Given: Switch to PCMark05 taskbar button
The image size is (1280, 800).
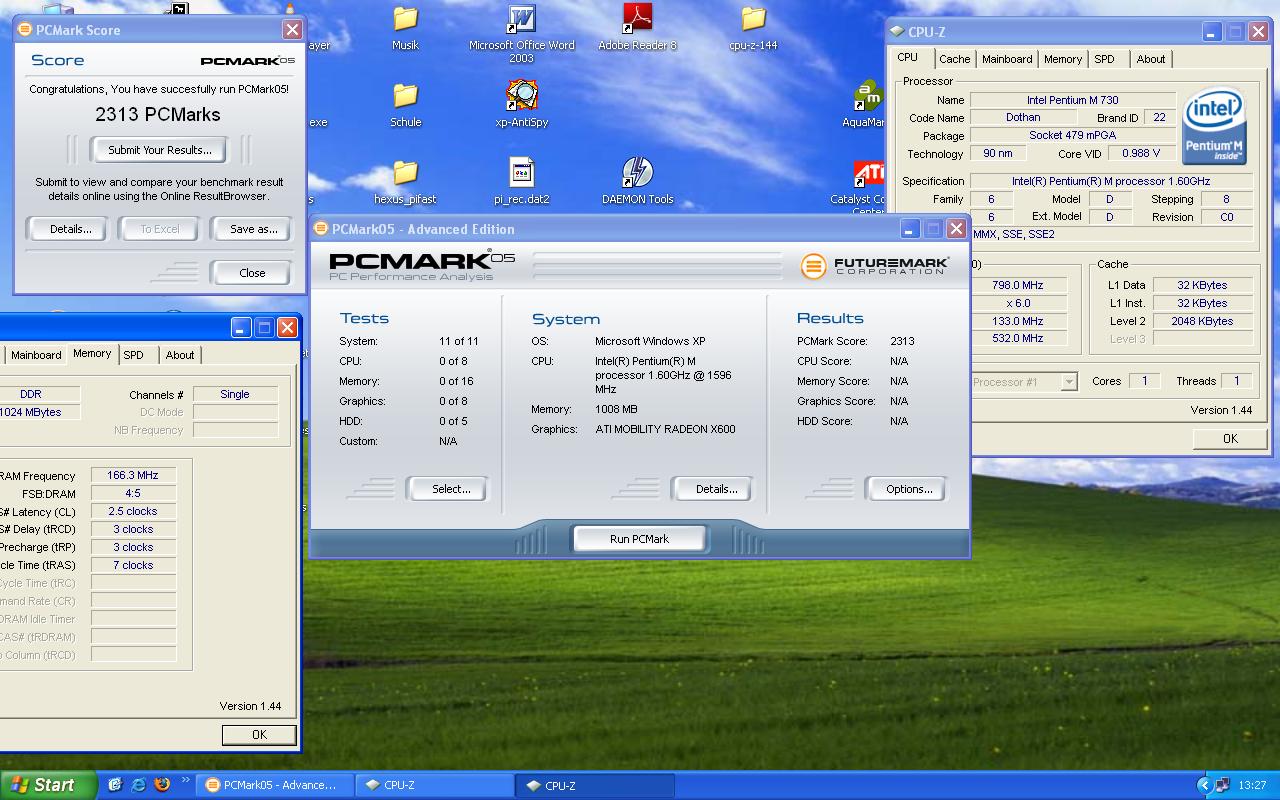Looking at the screenshot, I should (x=273, y=785).
